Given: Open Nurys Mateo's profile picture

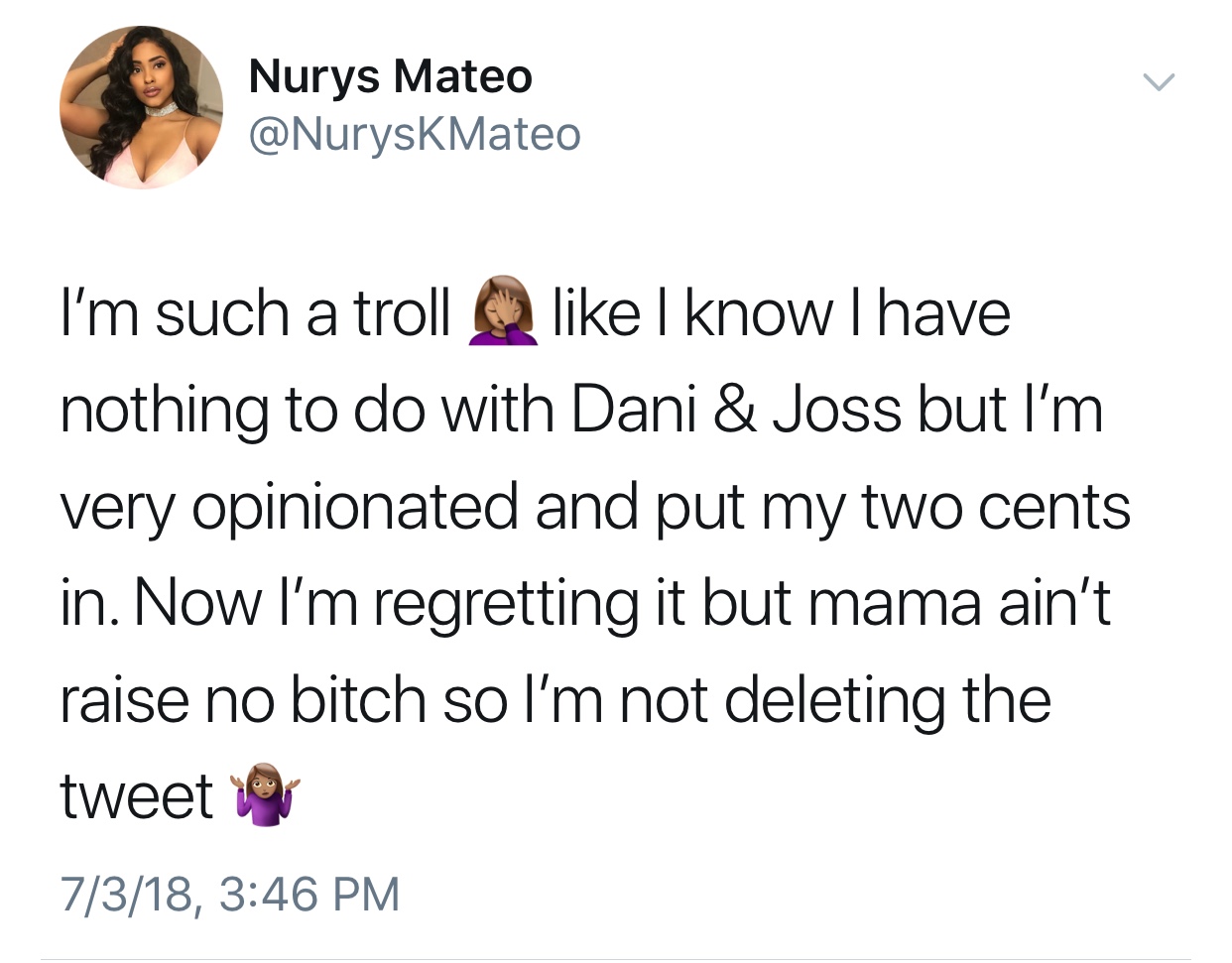Looking at the screenshot, I should coord(141,107).
